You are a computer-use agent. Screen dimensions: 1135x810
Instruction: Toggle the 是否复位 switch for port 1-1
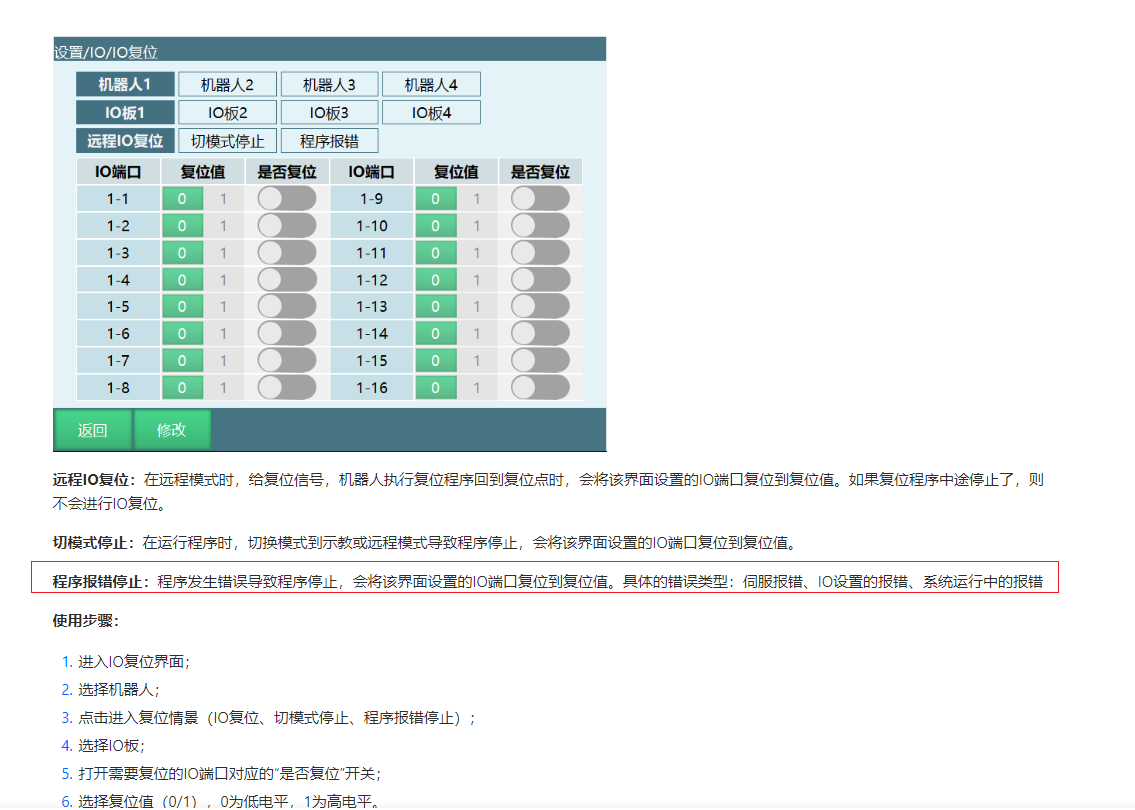coord(286,199)
